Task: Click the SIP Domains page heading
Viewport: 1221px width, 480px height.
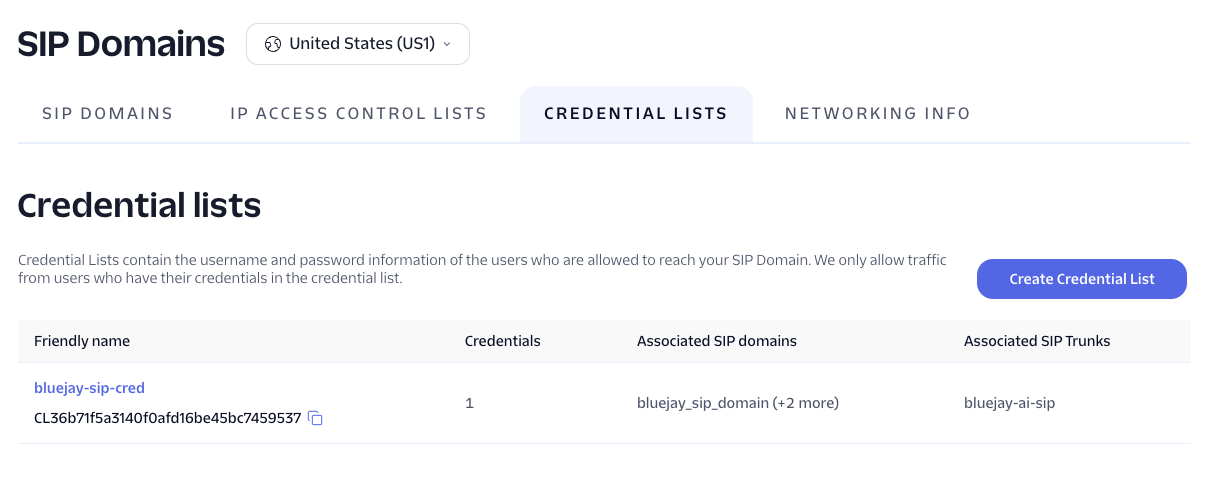Action: [121, 44]
